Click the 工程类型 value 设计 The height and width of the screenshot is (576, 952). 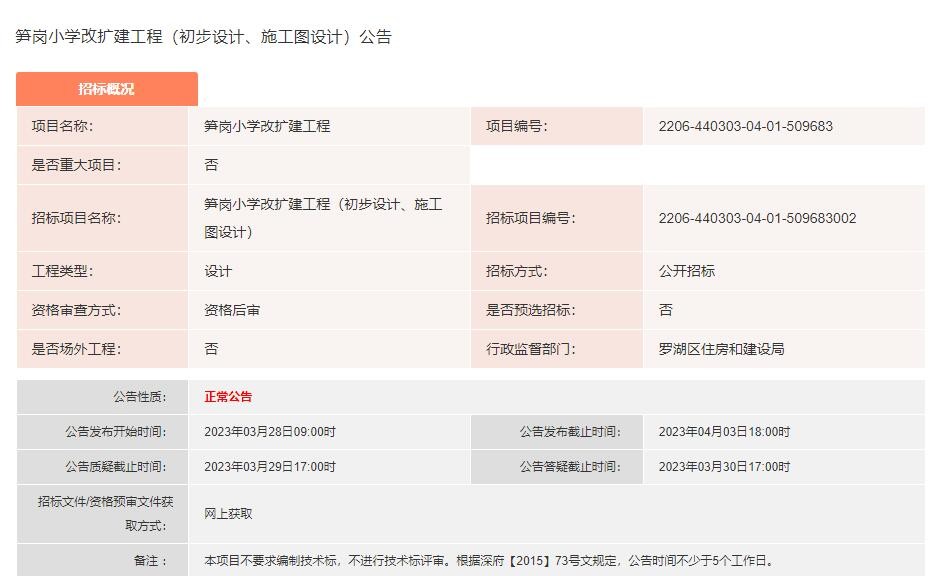[218, 271]
